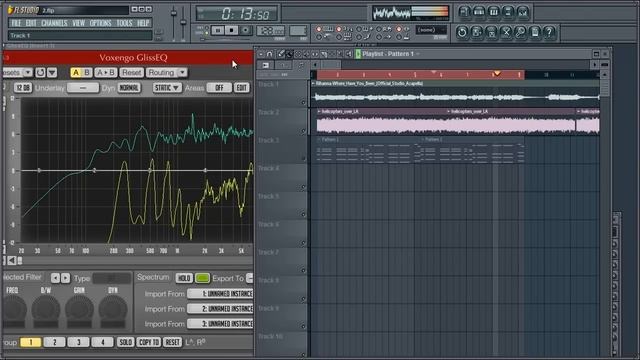Screen dimensions: 640x360
Task: Click the song time display
Action: (x=237, y=13)
